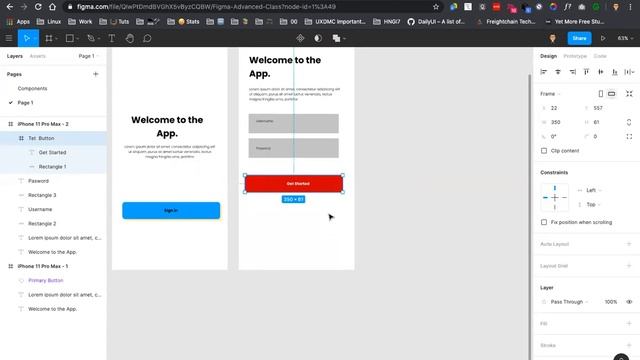Open the Figma main menu hamburger
The image size is (640, 360).
coord(9,38)
